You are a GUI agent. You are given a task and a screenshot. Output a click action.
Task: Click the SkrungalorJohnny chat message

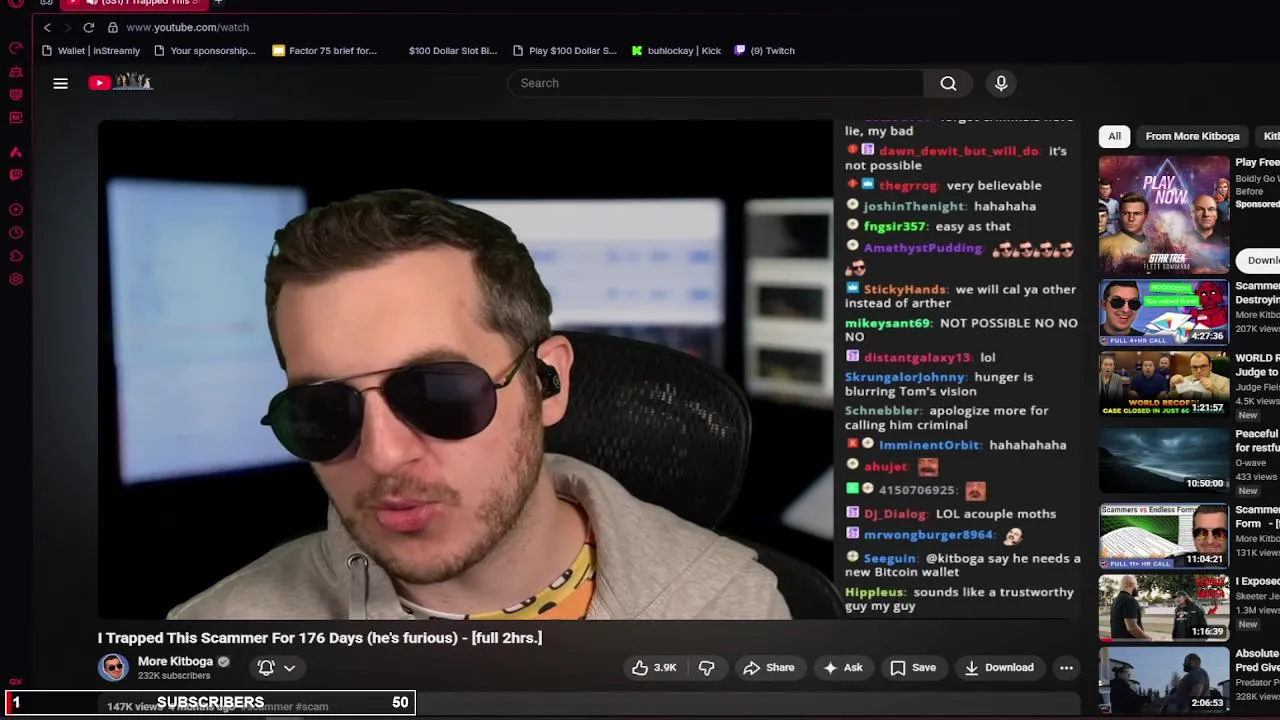939,384
